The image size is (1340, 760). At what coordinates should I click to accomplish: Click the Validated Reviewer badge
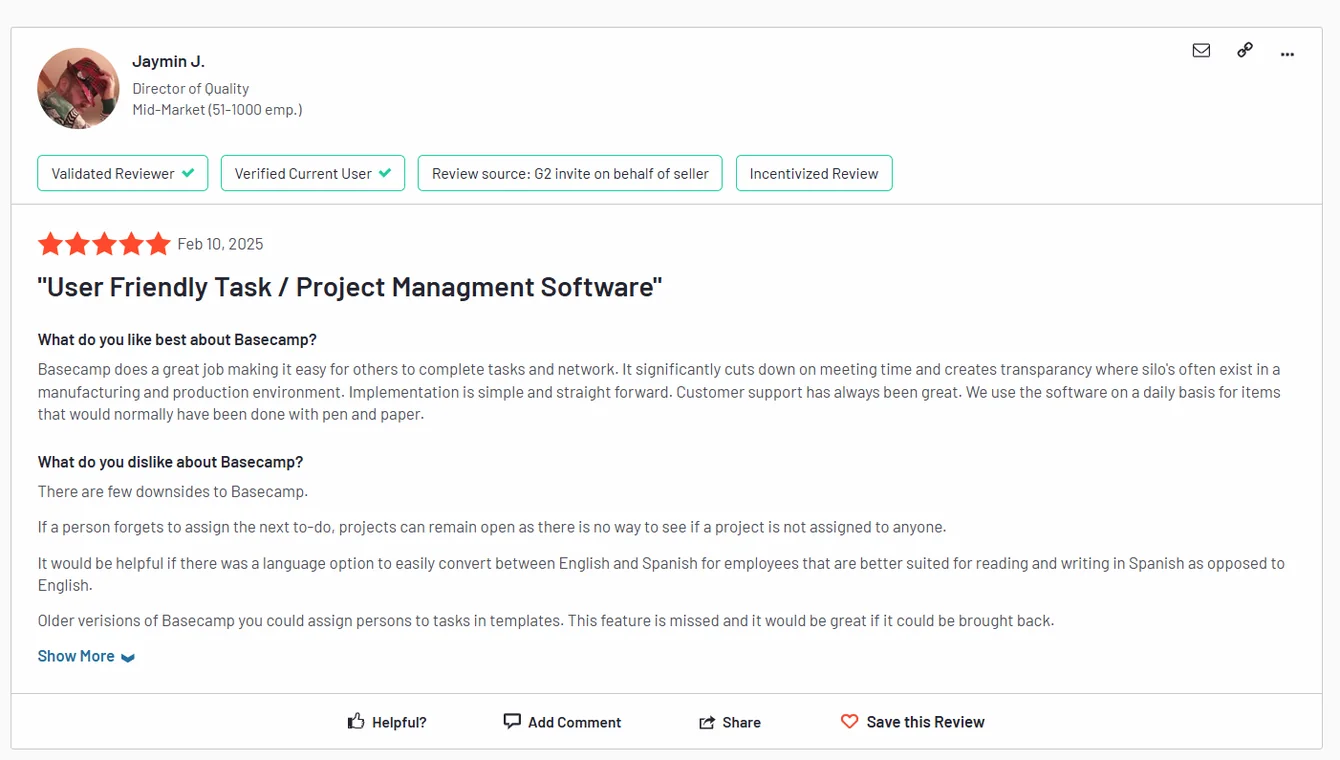122,173
